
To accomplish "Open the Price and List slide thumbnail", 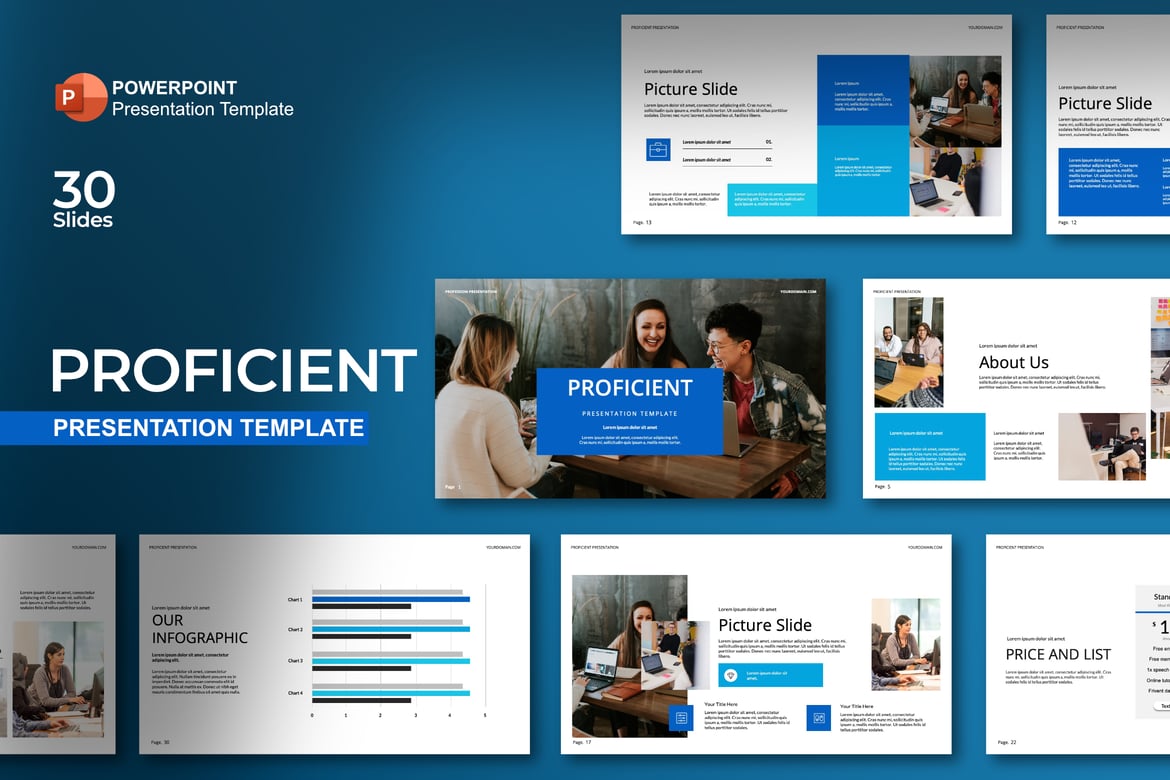I will pyautogui.click(x=1077, y=644).
